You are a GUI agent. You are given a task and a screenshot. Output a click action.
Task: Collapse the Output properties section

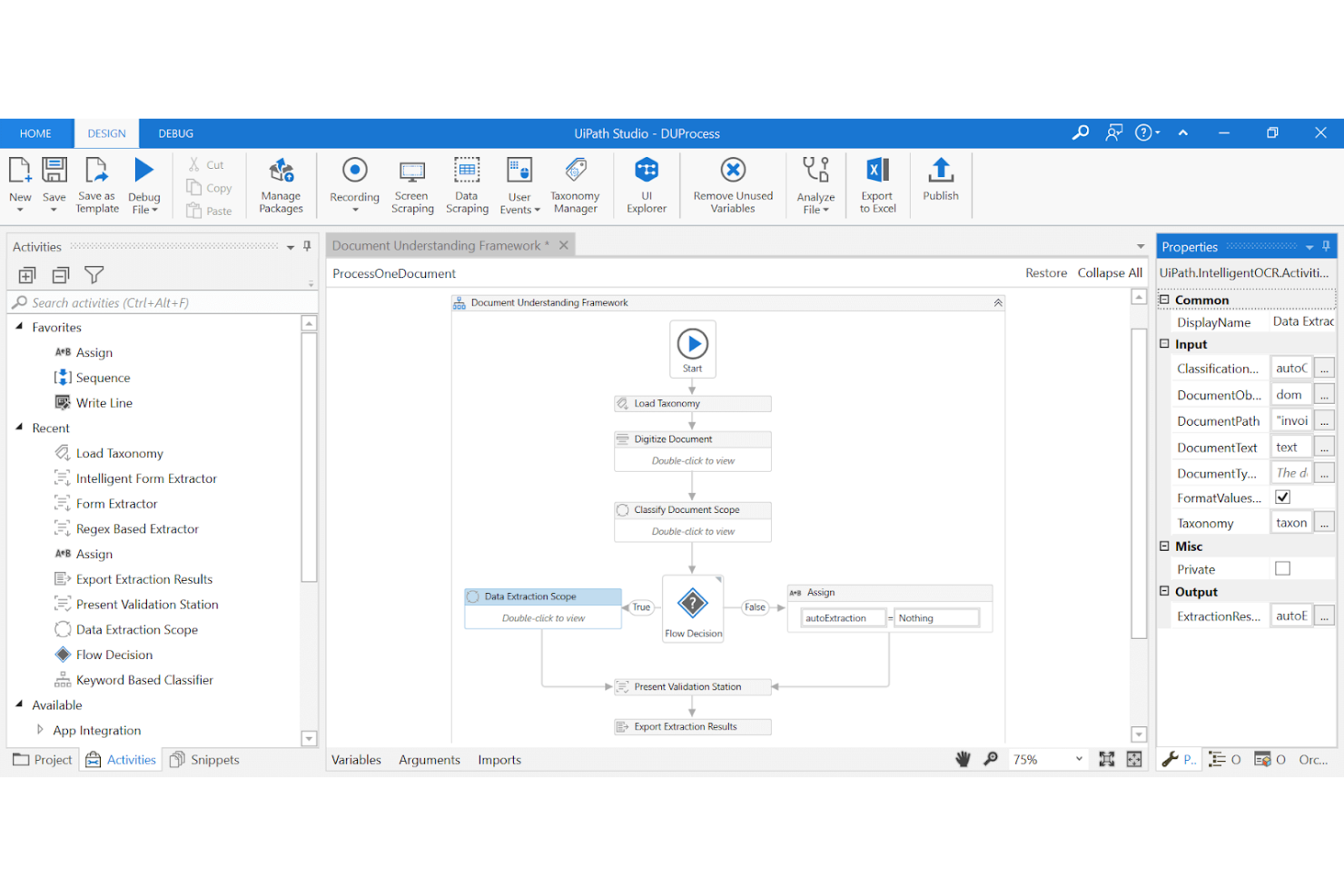pos(1164,591)
